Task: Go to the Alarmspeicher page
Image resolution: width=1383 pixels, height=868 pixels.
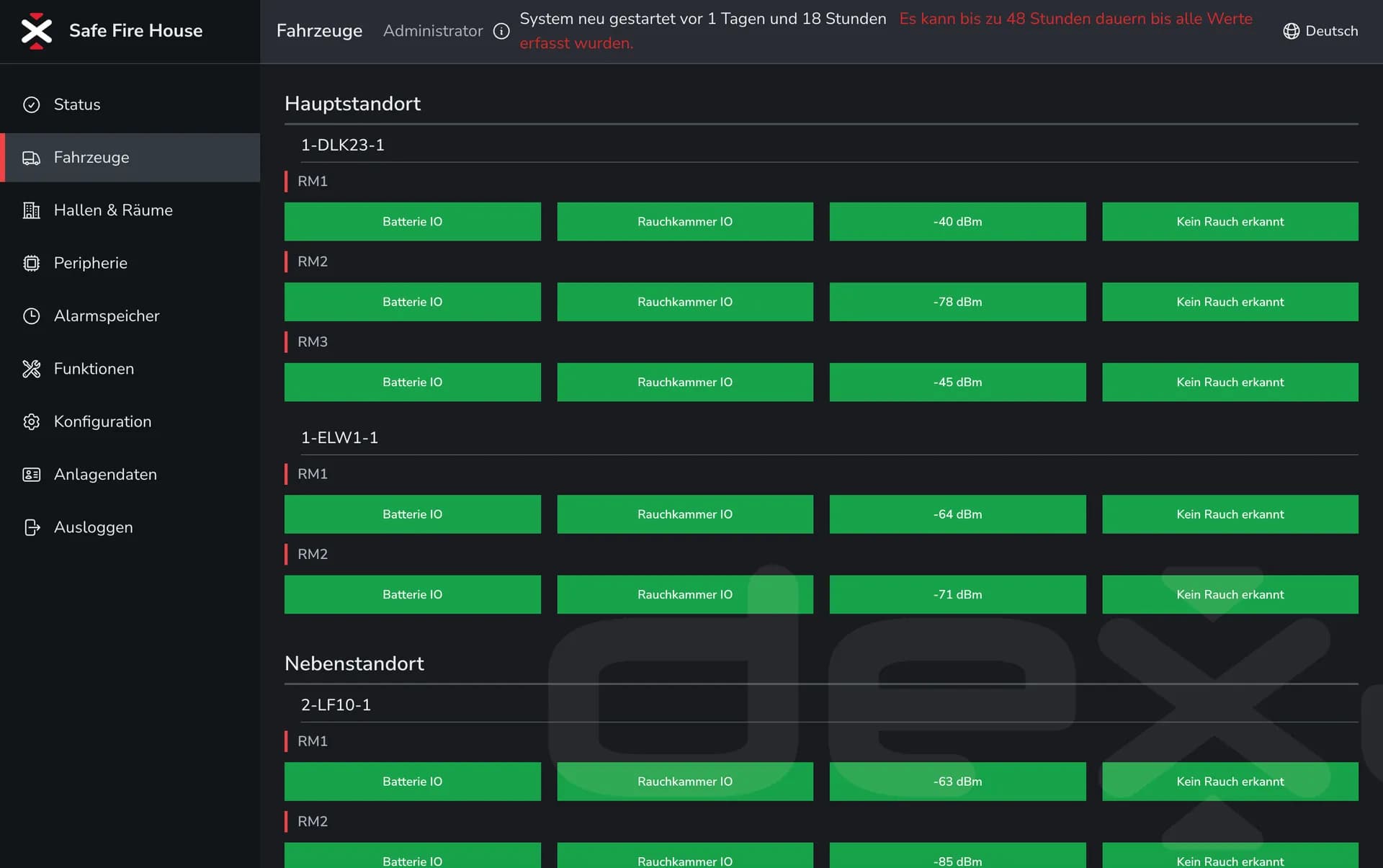Action: coord(107,316)
